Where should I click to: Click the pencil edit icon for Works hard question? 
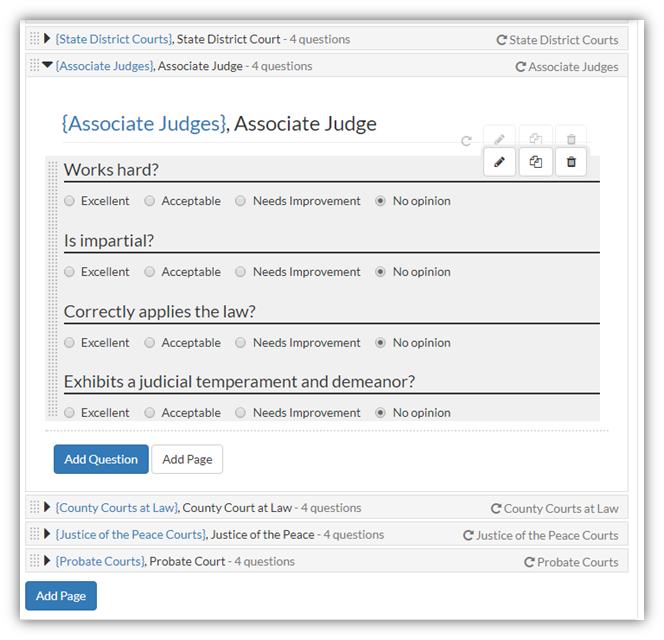tap(499, 162)
